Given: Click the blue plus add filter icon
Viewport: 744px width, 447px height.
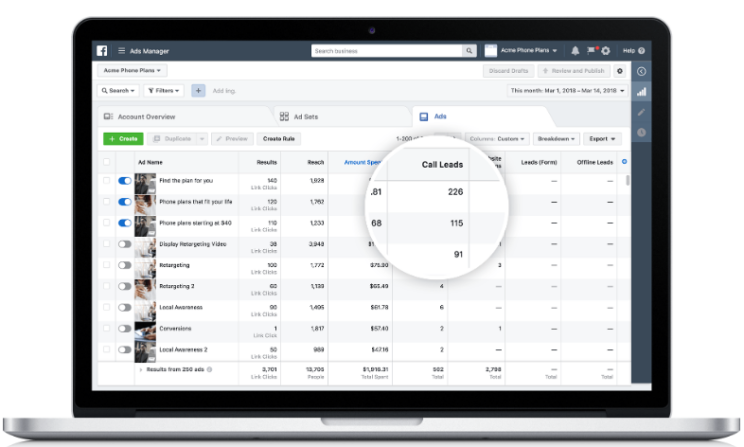Looking at the screenshot, I should point(198,90).
